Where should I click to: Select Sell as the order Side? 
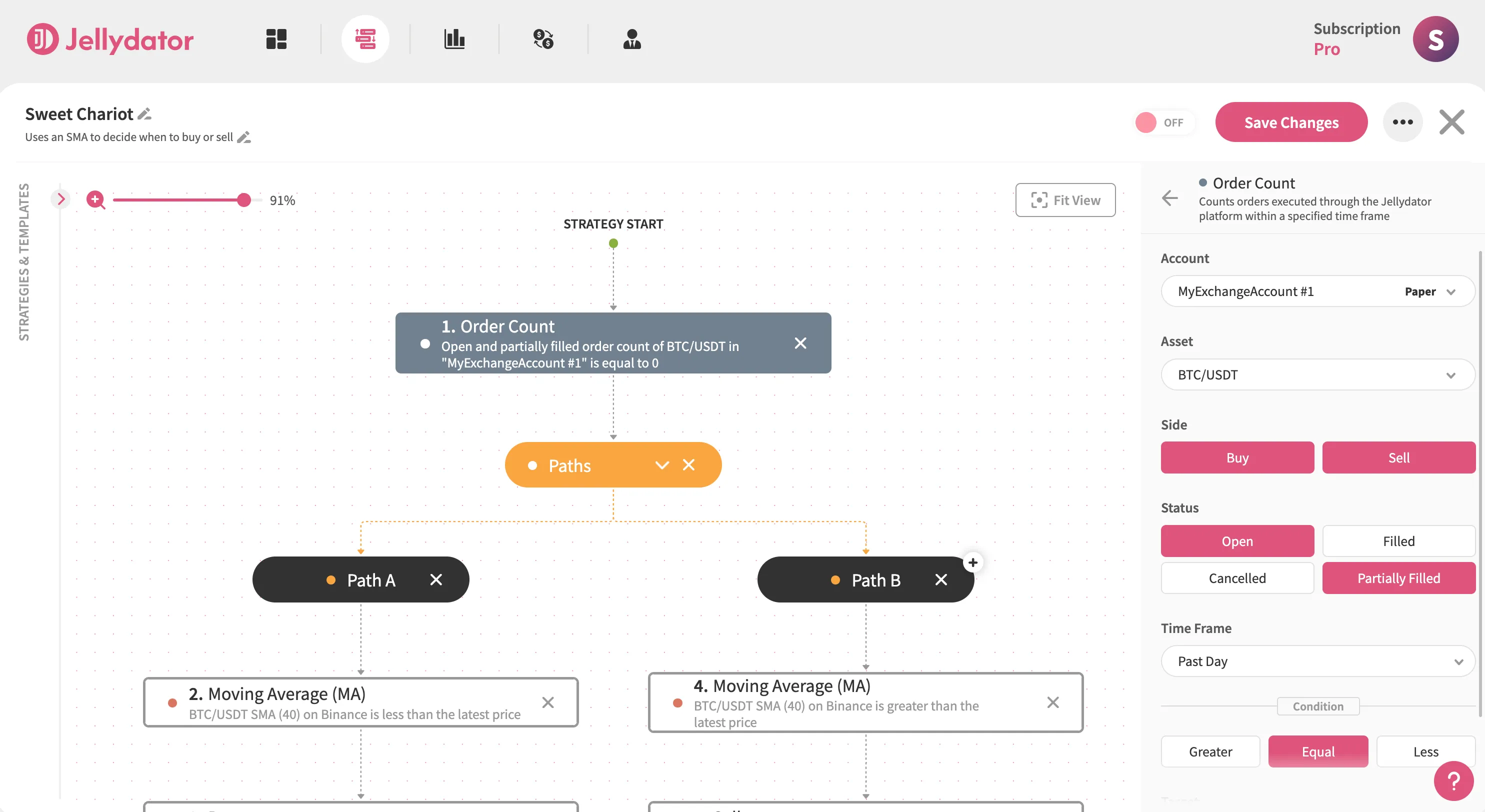tap(1398, 457)
